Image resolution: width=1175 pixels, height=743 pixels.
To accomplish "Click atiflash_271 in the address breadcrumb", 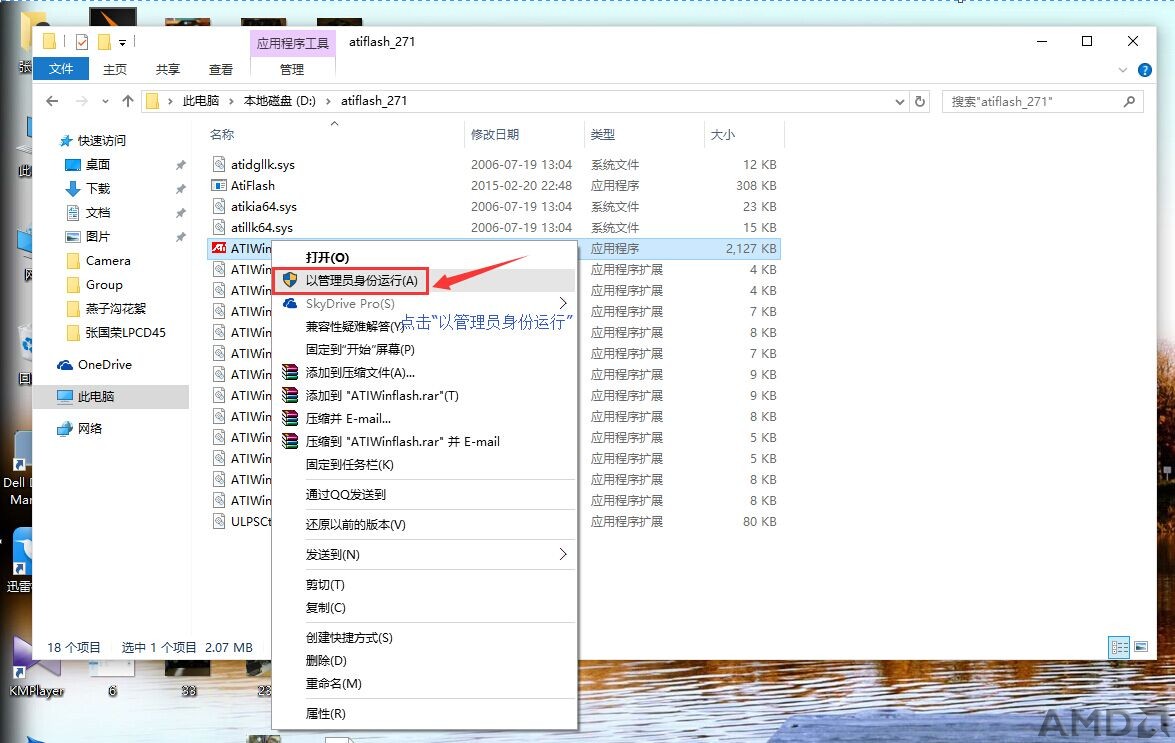I will tap(374, 100).
